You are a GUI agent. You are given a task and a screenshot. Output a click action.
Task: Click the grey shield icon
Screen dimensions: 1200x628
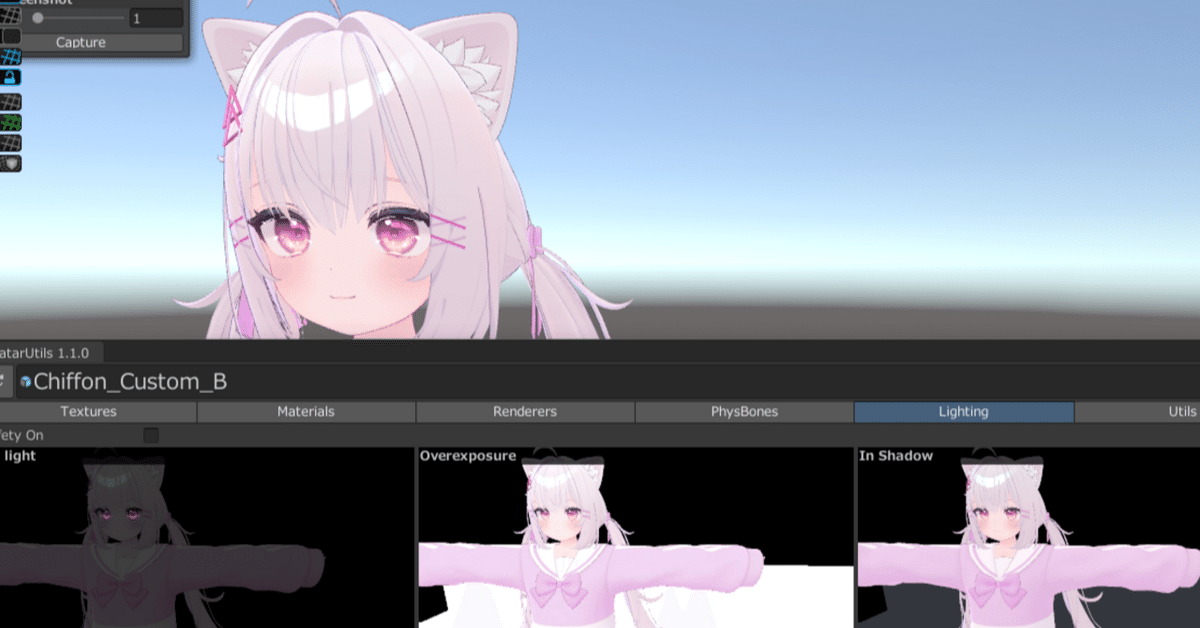(11, 163)
